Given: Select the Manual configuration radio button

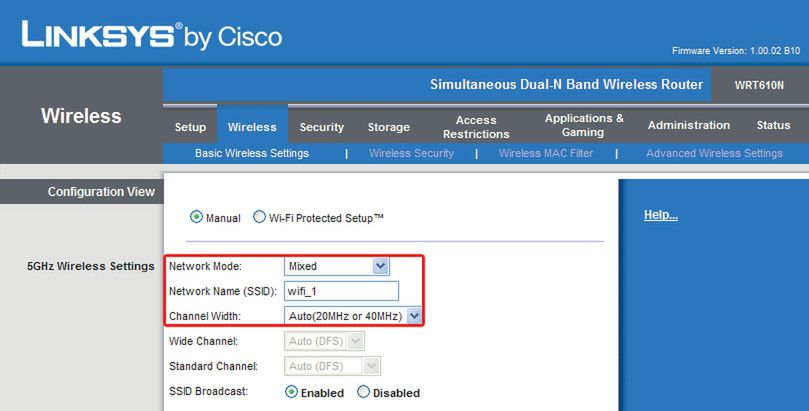Looking at the screenshot, I should tap(197, 217).
